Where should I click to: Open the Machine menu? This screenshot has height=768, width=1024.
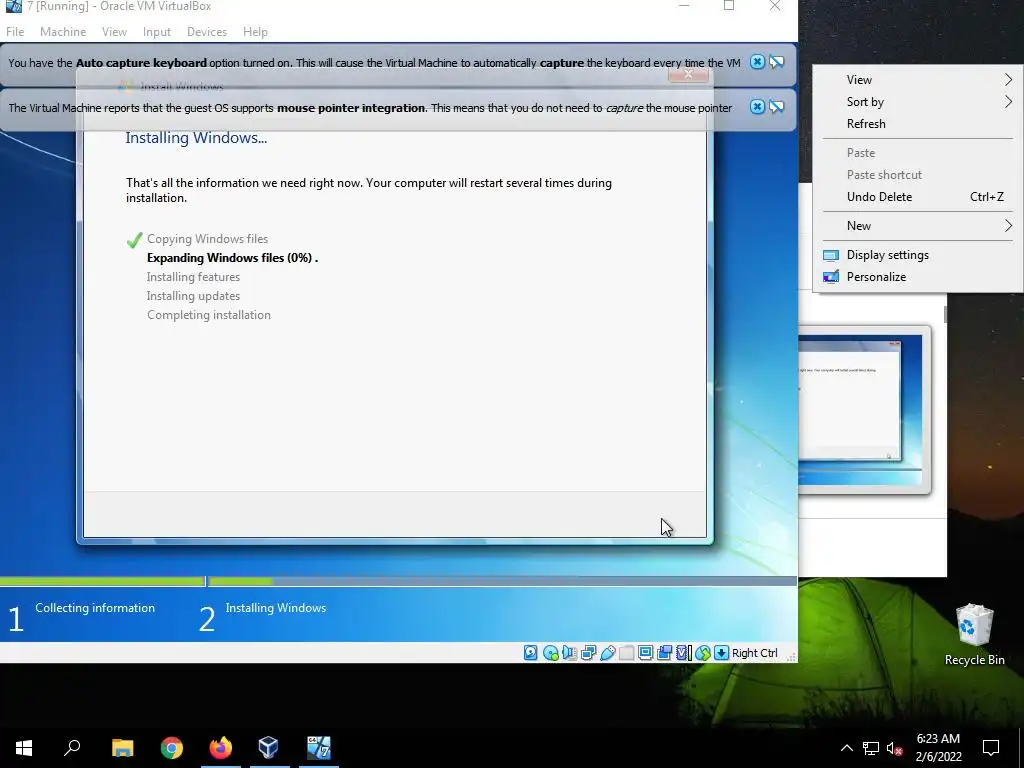coord(63,31)
